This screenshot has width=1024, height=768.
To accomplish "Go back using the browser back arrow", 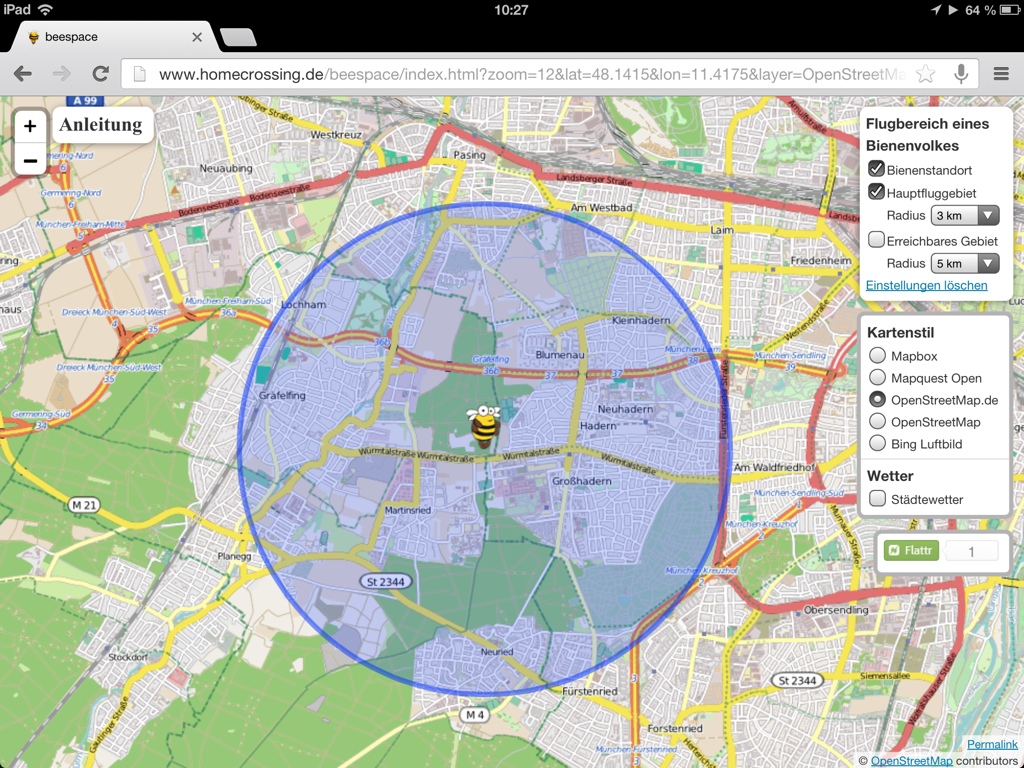I will click(22, 74).
